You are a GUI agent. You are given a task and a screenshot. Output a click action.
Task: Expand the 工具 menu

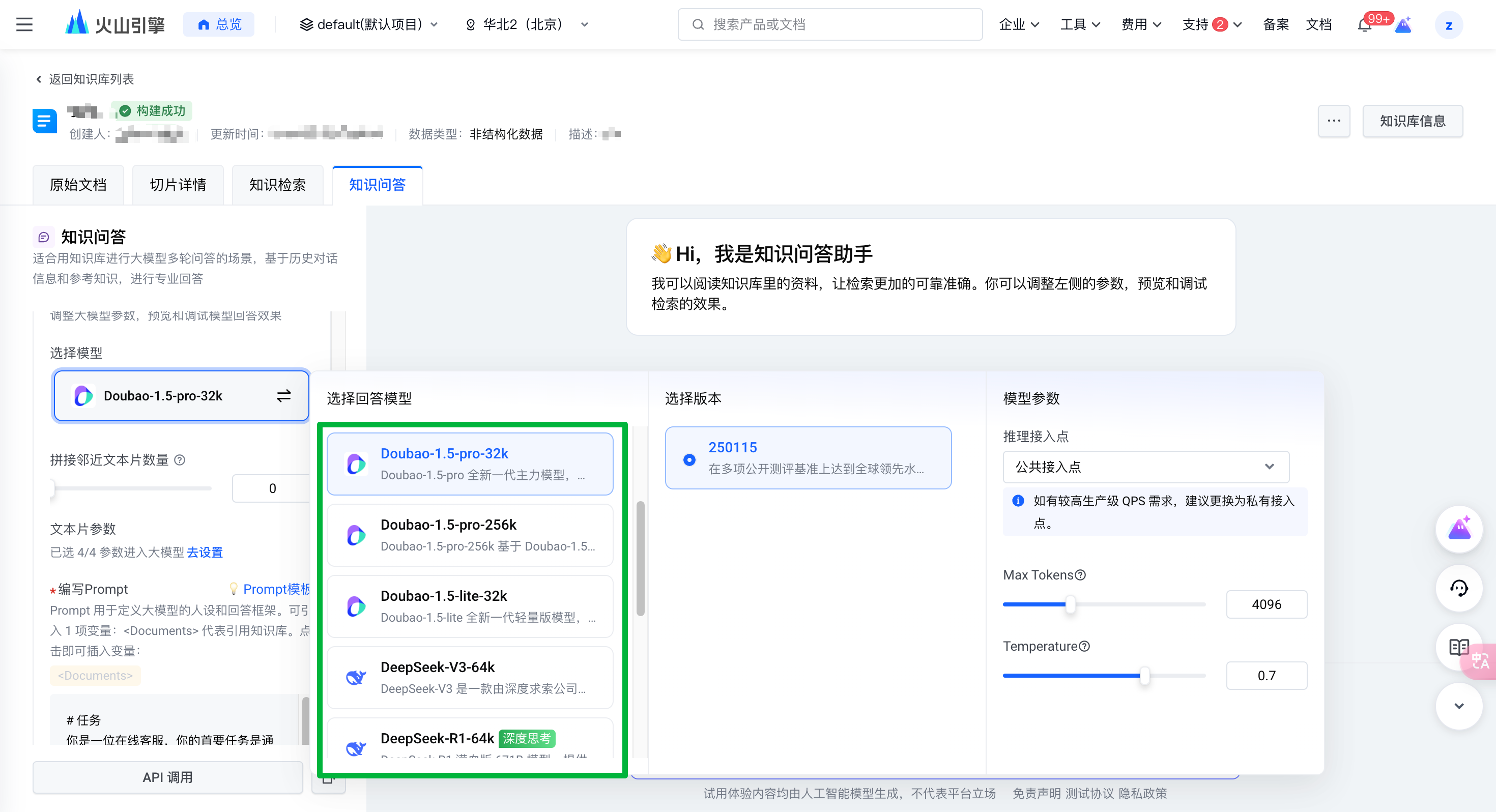[x=1080, y=24]
